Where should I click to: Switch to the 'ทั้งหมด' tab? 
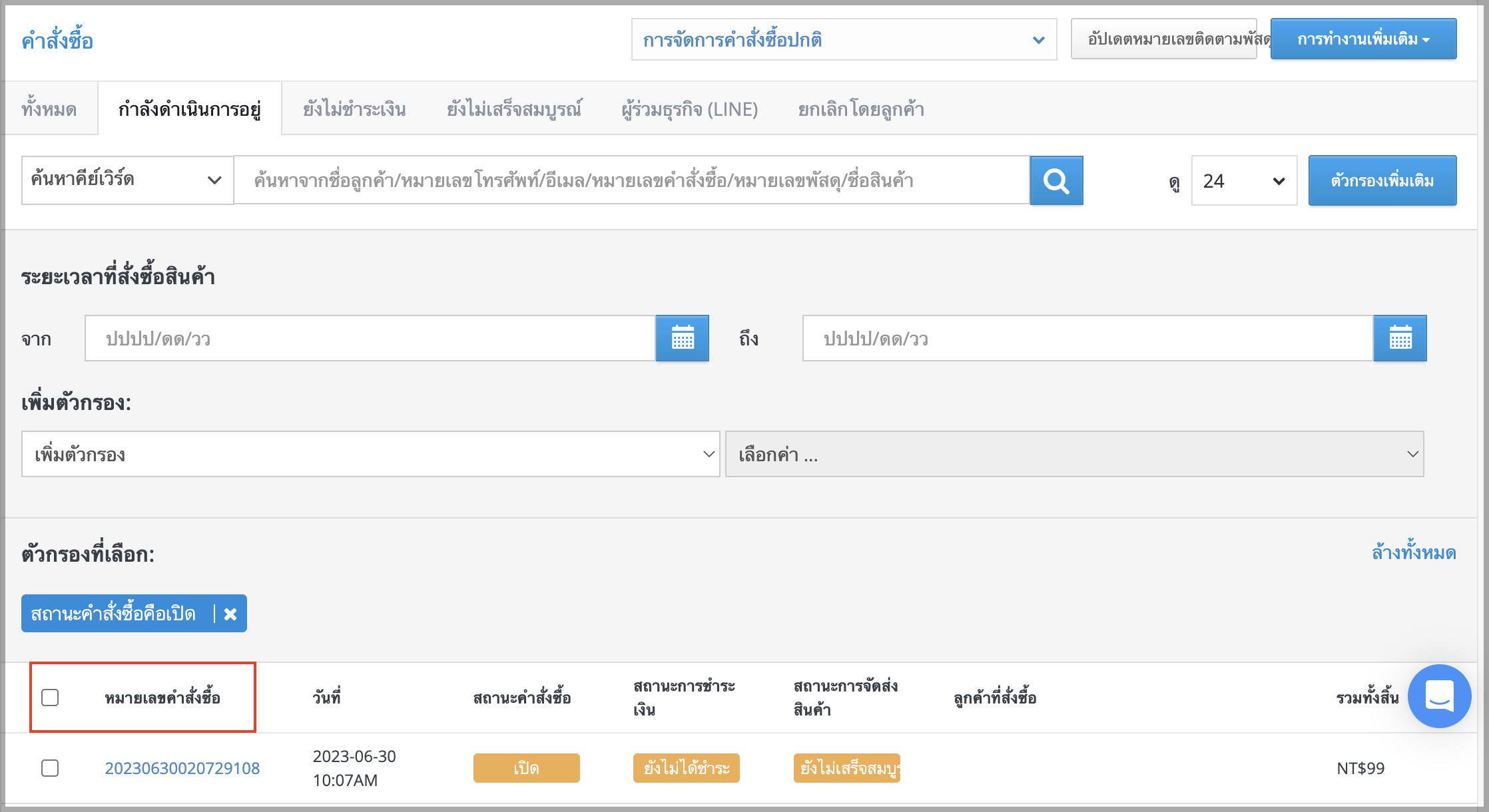[49, 108]
